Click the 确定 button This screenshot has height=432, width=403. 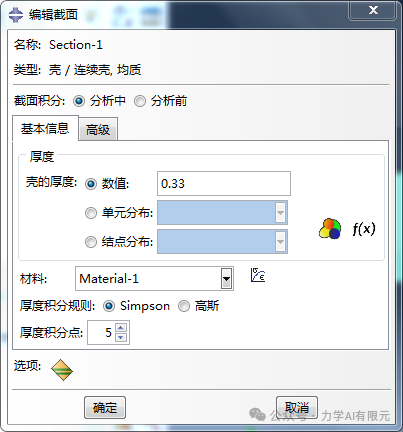pos(105,407)
